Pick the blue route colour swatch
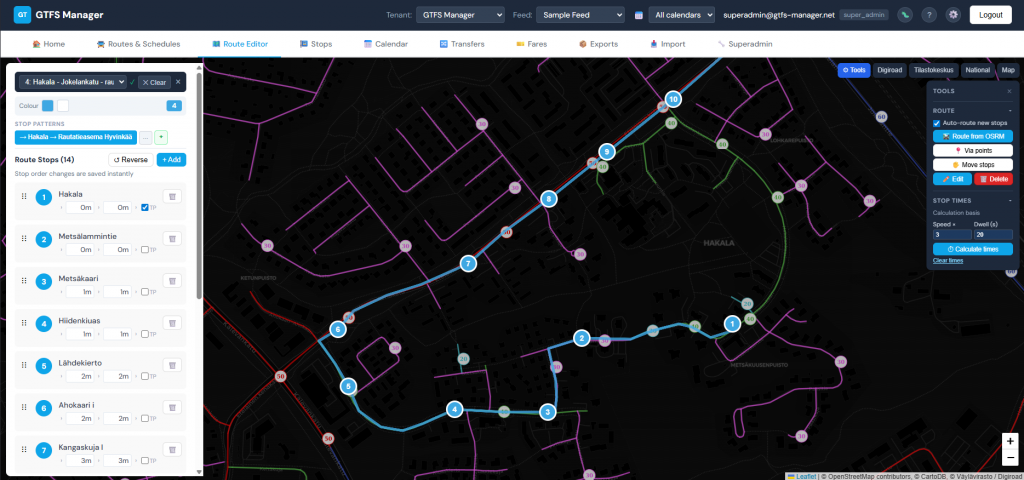Viewport: 1024px width, 480px height. pyautogui.click(x=48, y=105)
